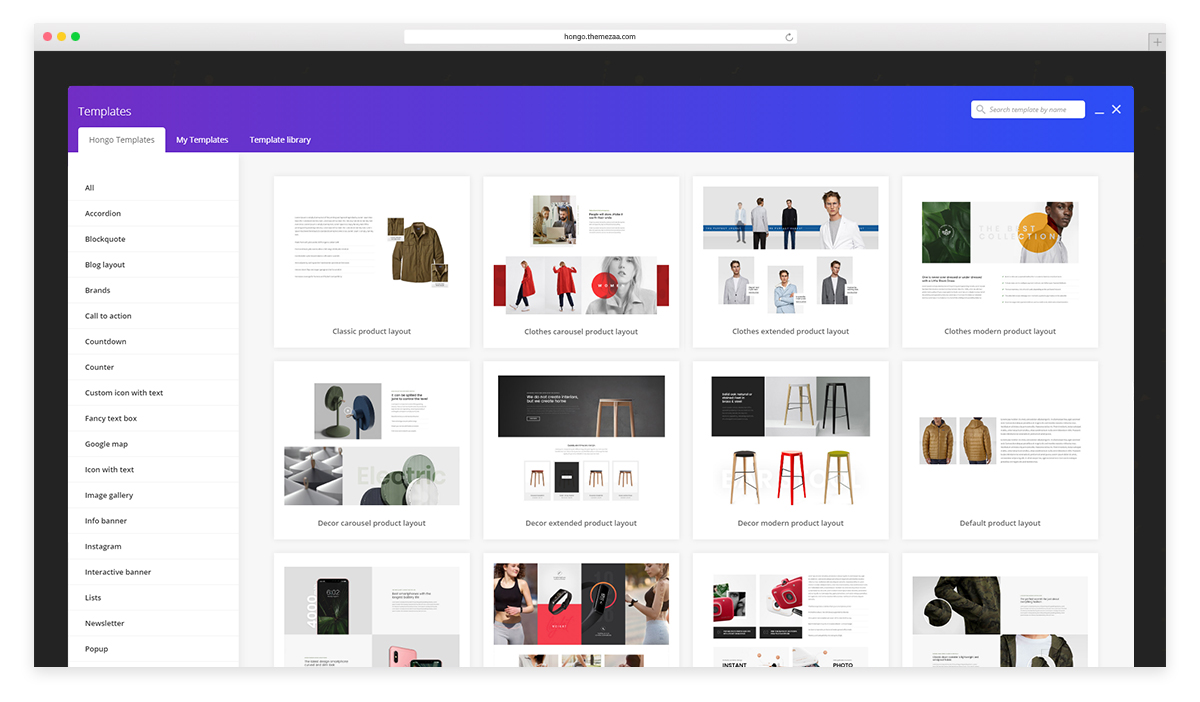The height and width of the screenshot is (702, 1200).
Task: Choose the Countdown category
Action: tap(153, 342)
